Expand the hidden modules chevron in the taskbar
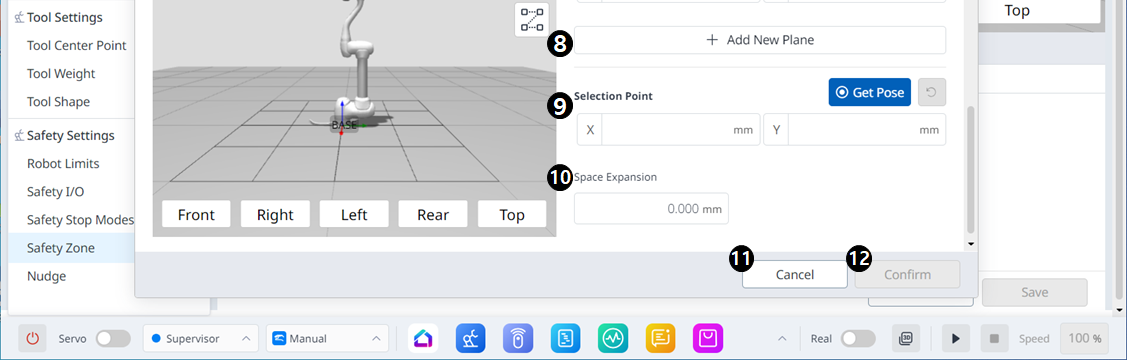 point(781,338)
